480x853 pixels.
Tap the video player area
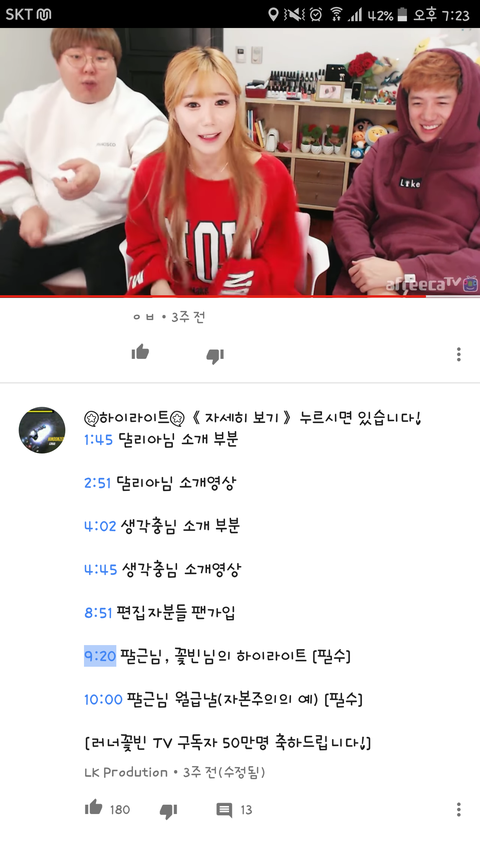(x=240, y=162)
